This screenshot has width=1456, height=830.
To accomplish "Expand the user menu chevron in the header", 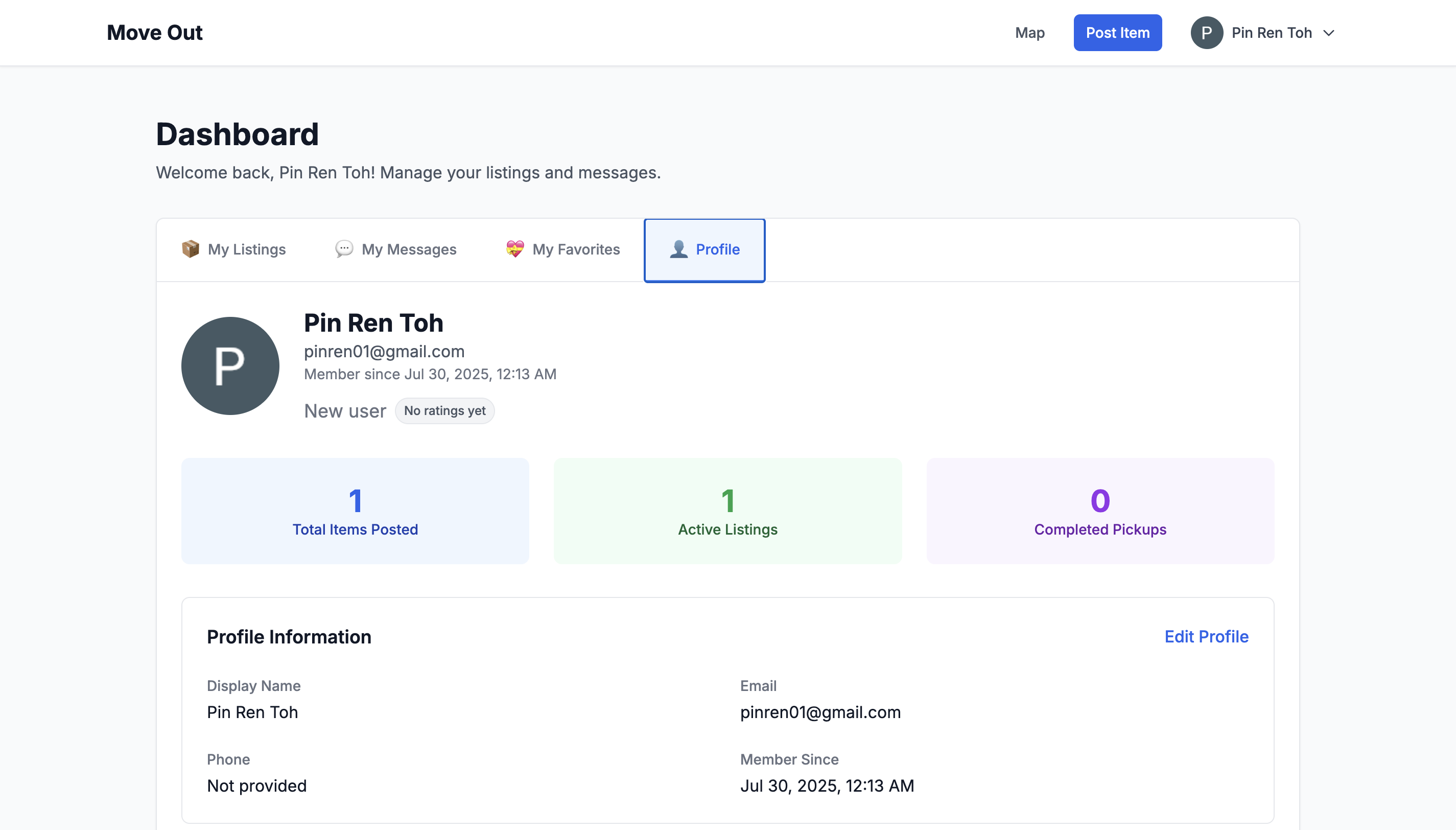I will (1329, 33).
